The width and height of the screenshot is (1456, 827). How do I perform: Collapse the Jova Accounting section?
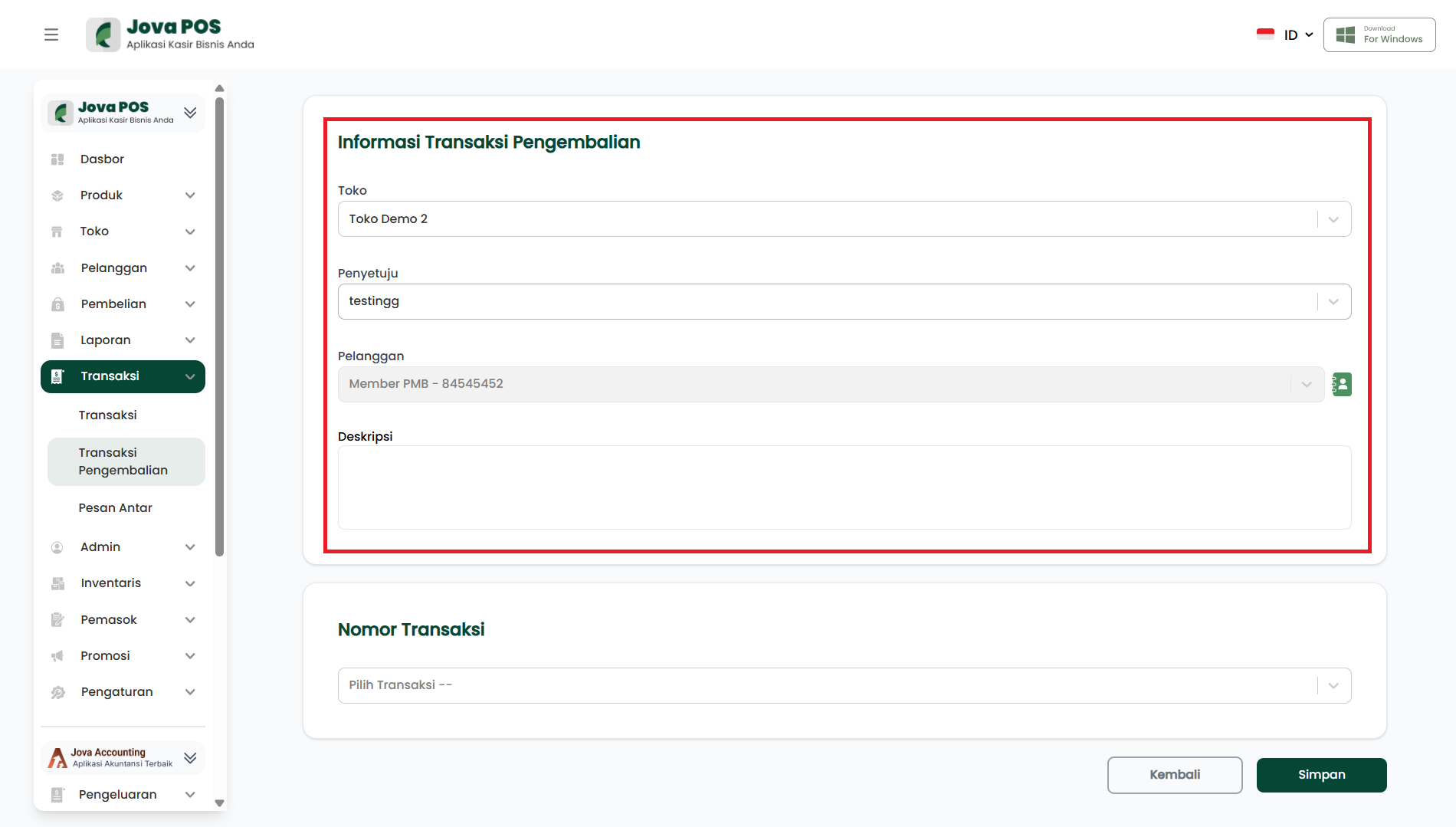[190, 758]
